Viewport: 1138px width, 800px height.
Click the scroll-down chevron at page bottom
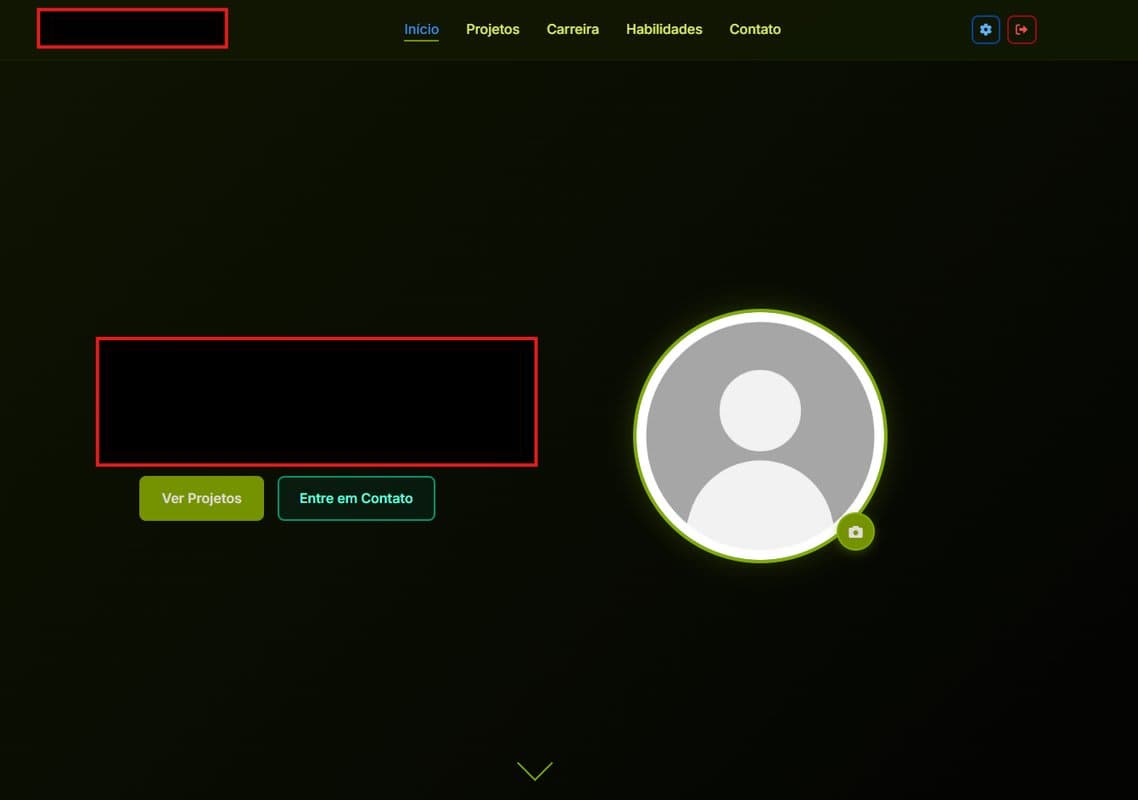click(x=535, y=770)
